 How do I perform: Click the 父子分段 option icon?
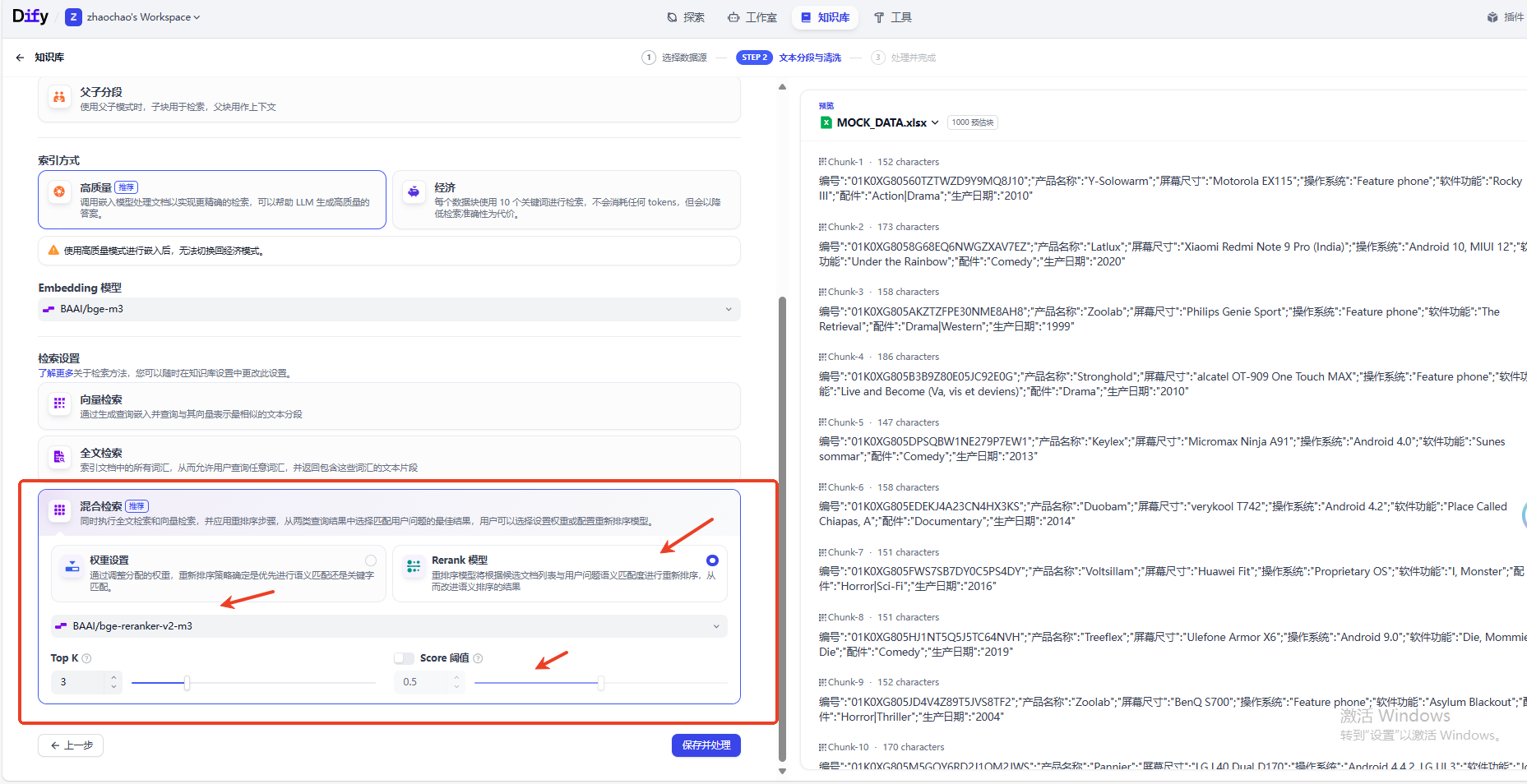(x=59, y=98)
